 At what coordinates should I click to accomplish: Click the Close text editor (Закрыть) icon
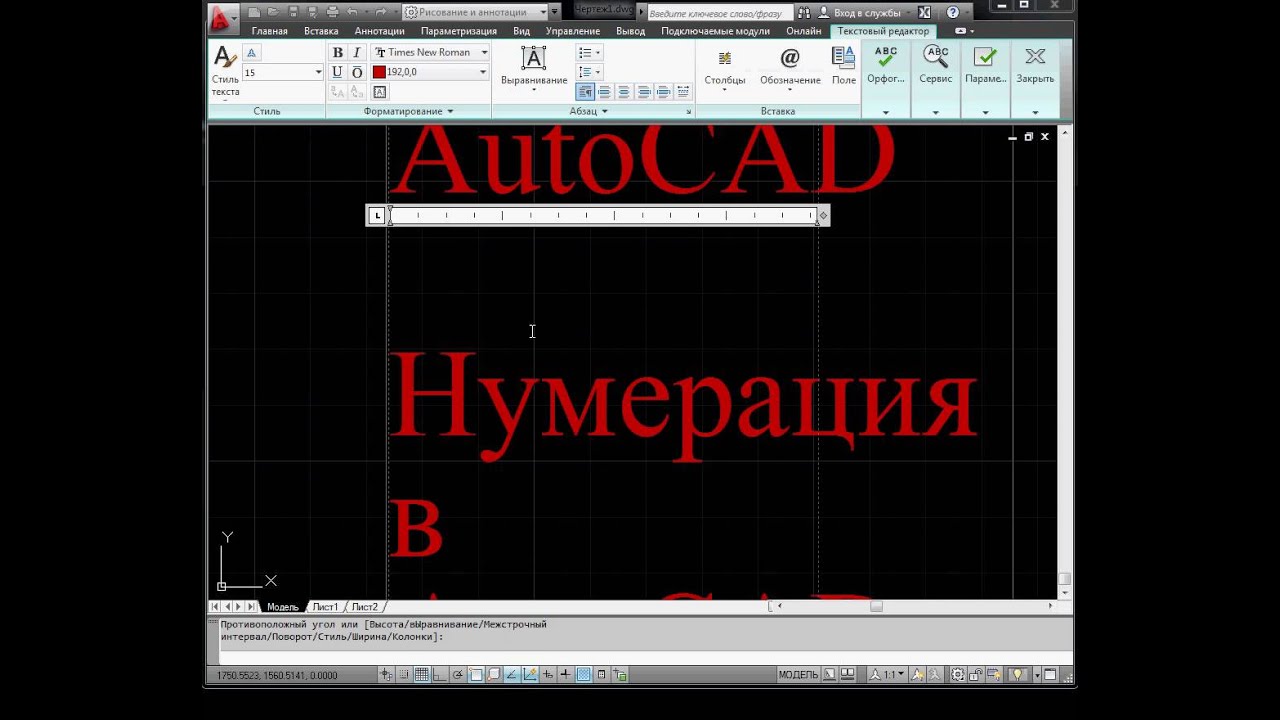(x=1035, y=57)
